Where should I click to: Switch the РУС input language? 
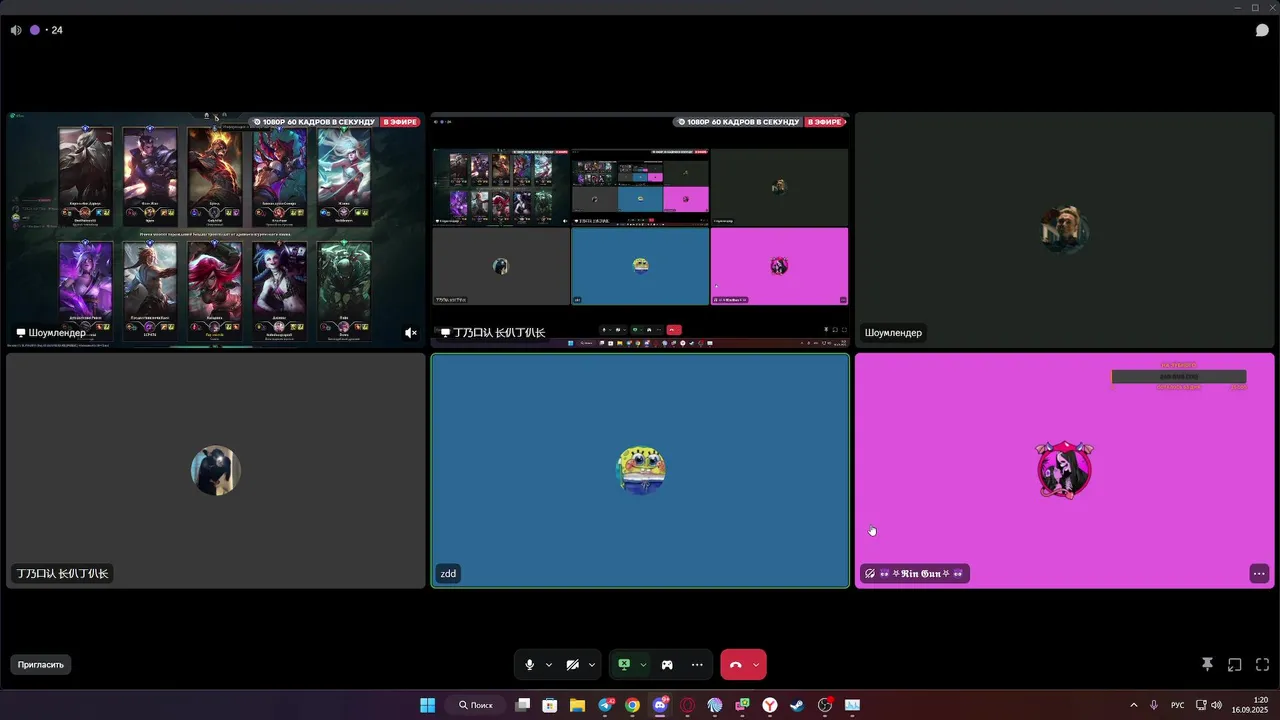point(1178,705)
